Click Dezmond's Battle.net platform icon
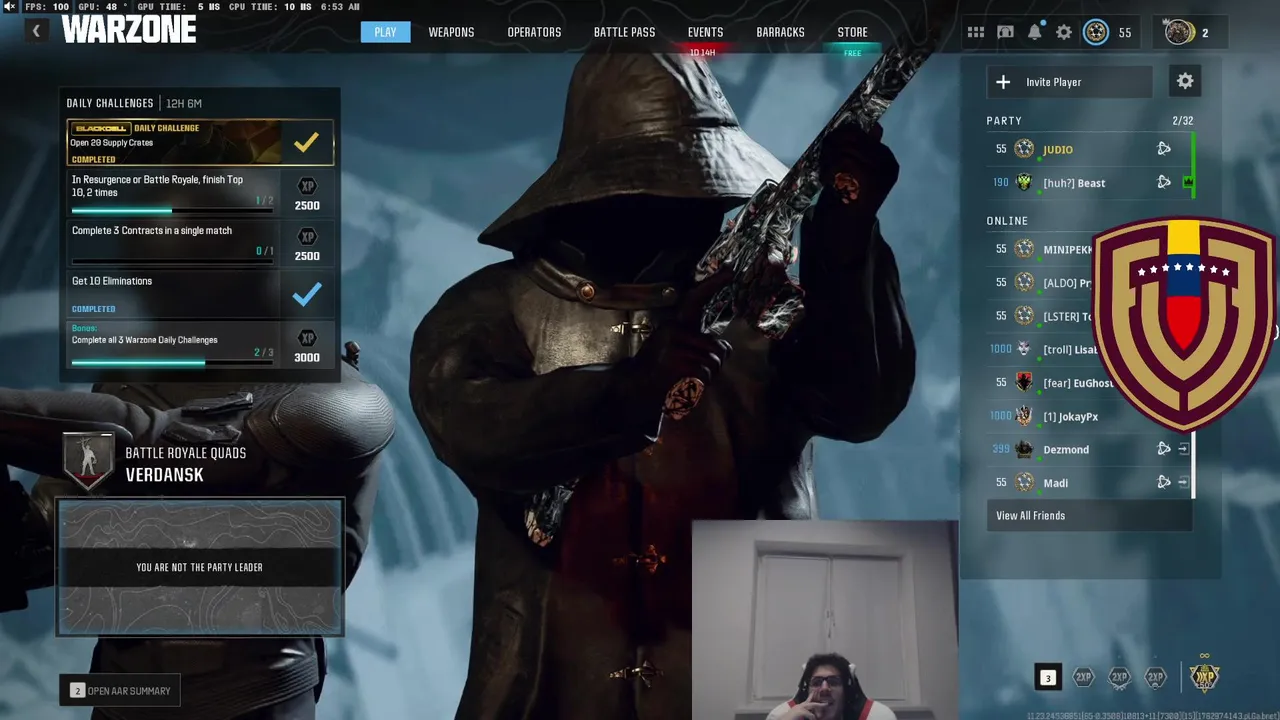The height and width of the screenshot is (720, 1280). click(1164, 449)
